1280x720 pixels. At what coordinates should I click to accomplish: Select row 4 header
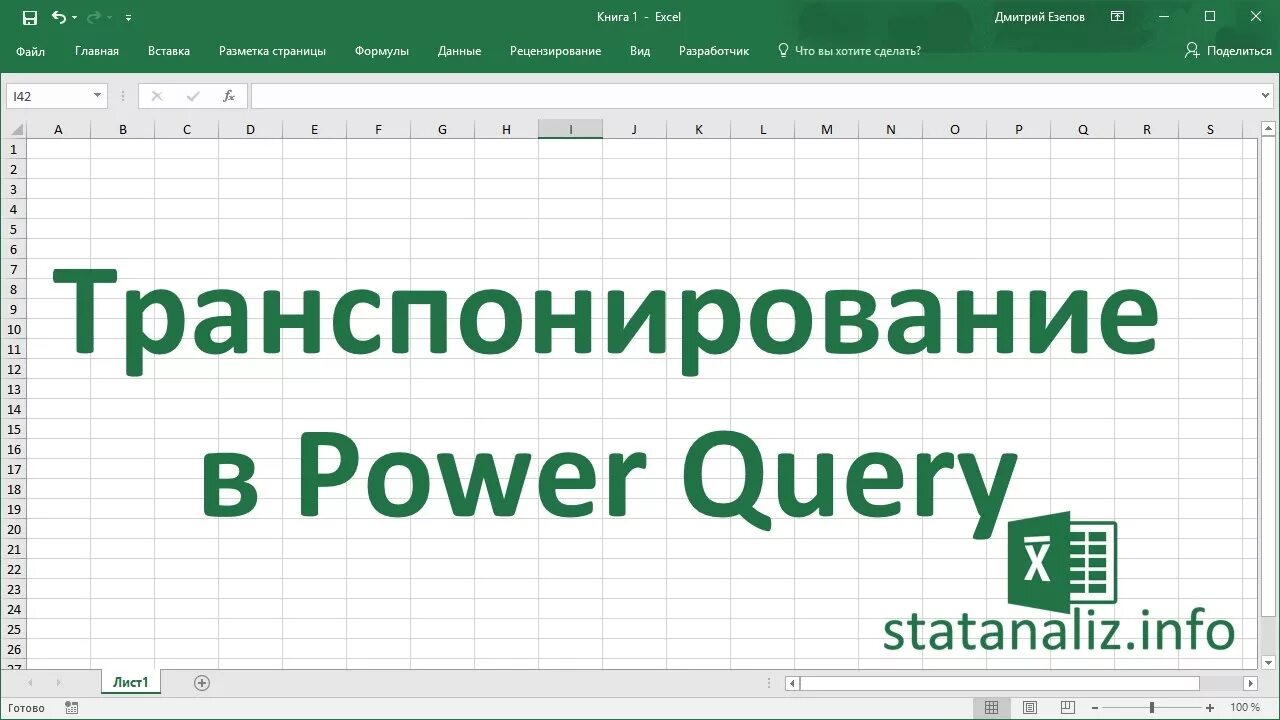[x=14, y=209]
